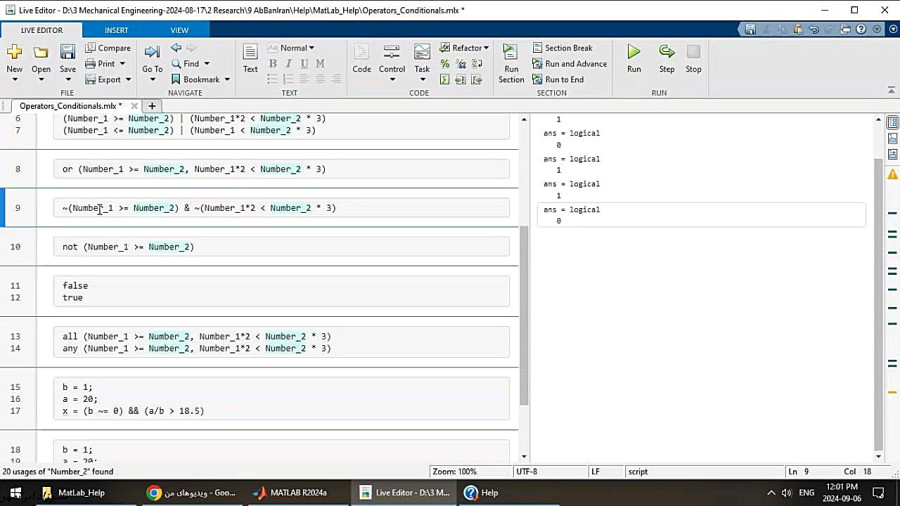Click the editor vertical scrollbar thumb

[523, 315]
